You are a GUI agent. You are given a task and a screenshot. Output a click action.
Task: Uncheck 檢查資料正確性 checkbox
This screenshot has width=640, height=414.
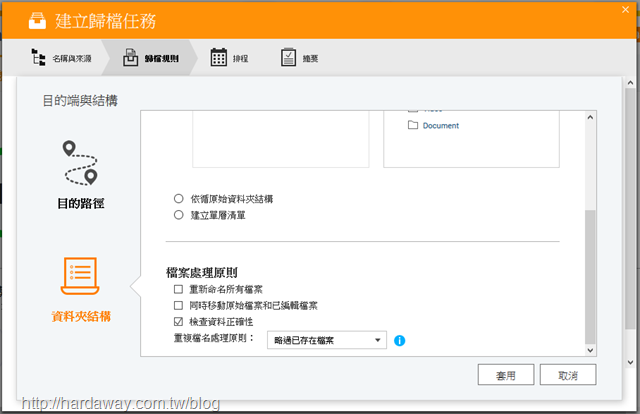178,322
